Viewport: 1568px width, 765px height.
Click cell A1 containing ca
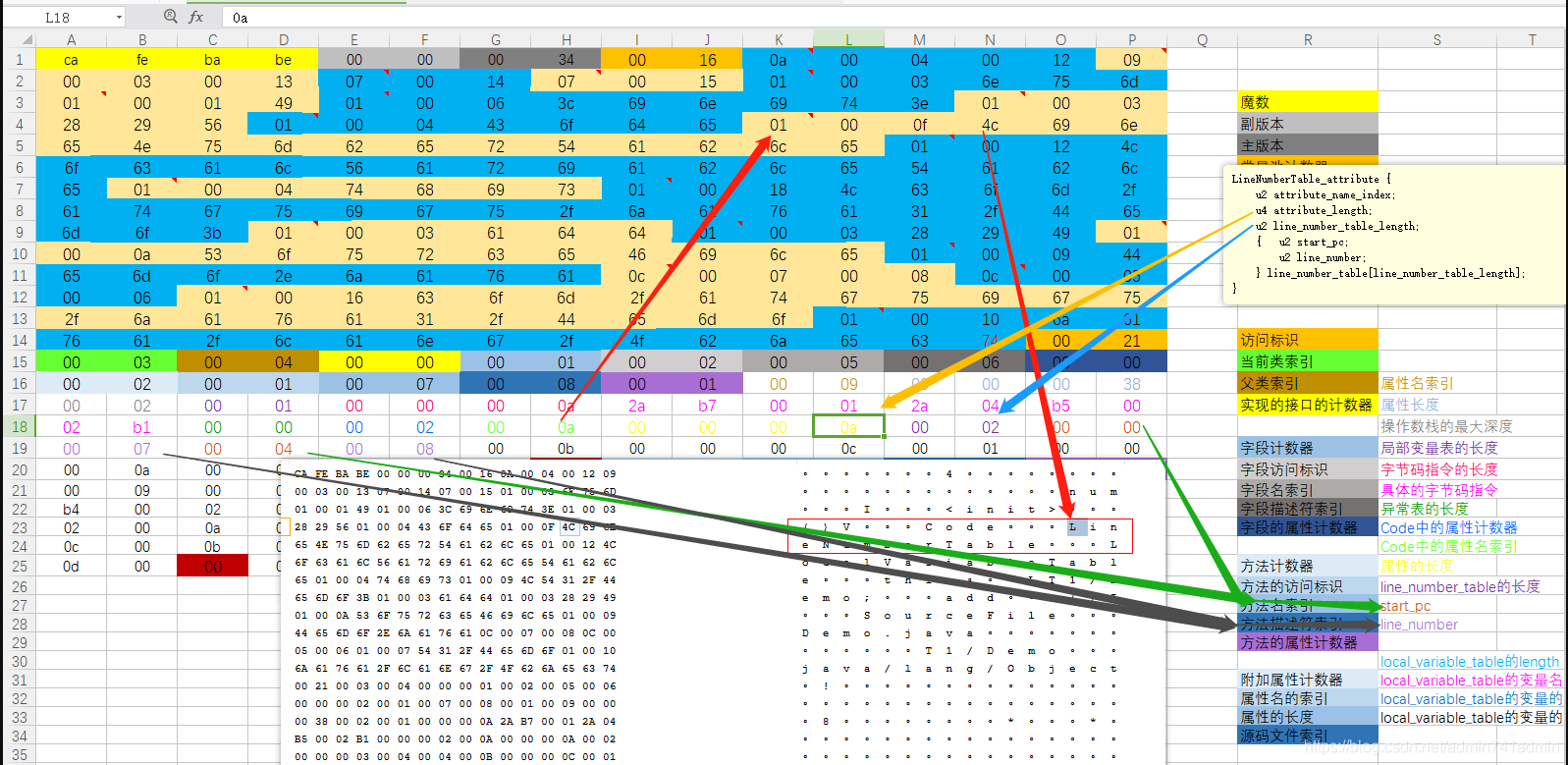point(72,60)
